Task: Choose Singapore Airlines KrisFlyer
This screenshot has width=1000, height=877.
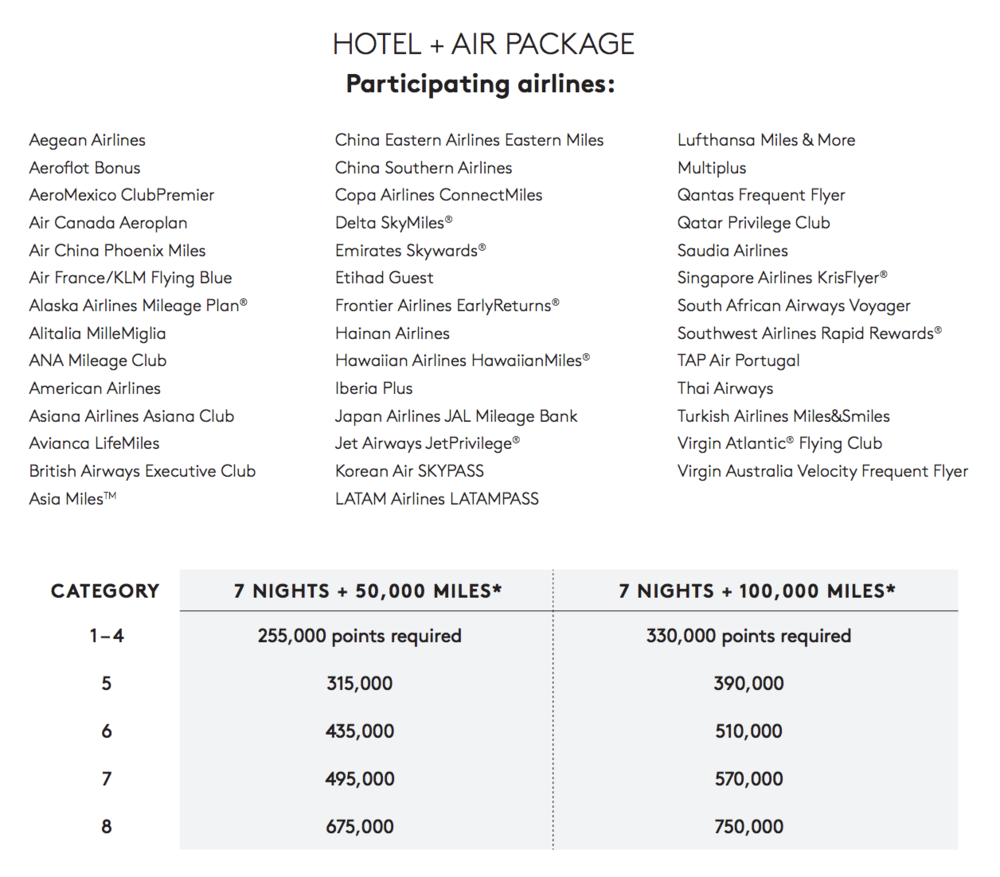Action: [x=782, y=278]
